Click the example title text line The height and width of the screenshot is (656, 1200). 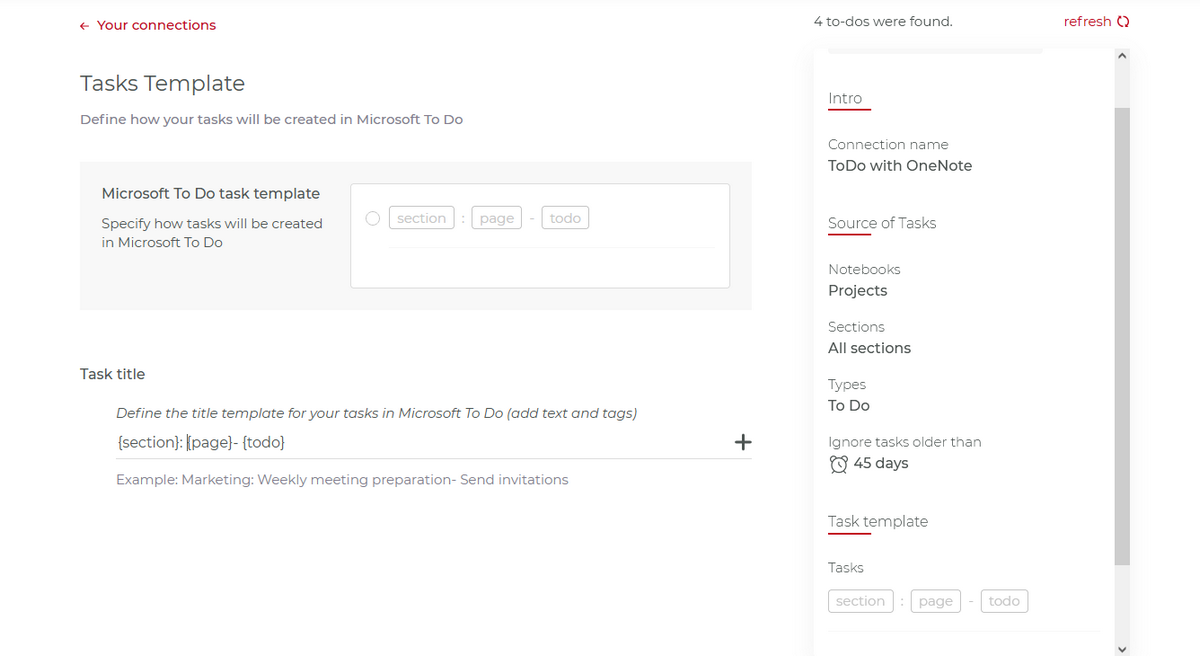(342, 480)
